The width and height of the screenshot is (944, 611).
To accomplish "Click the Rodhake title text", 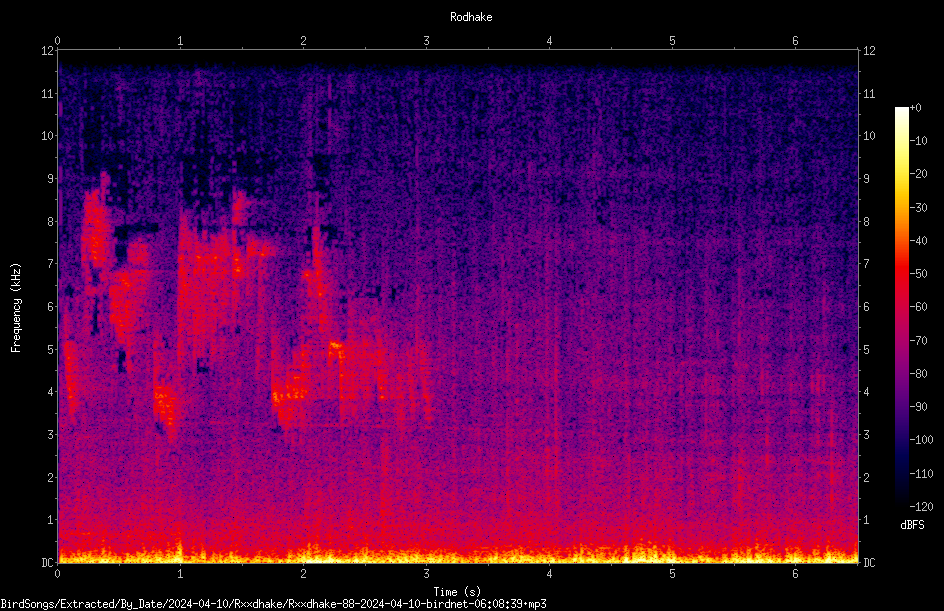I will (471, 17).
